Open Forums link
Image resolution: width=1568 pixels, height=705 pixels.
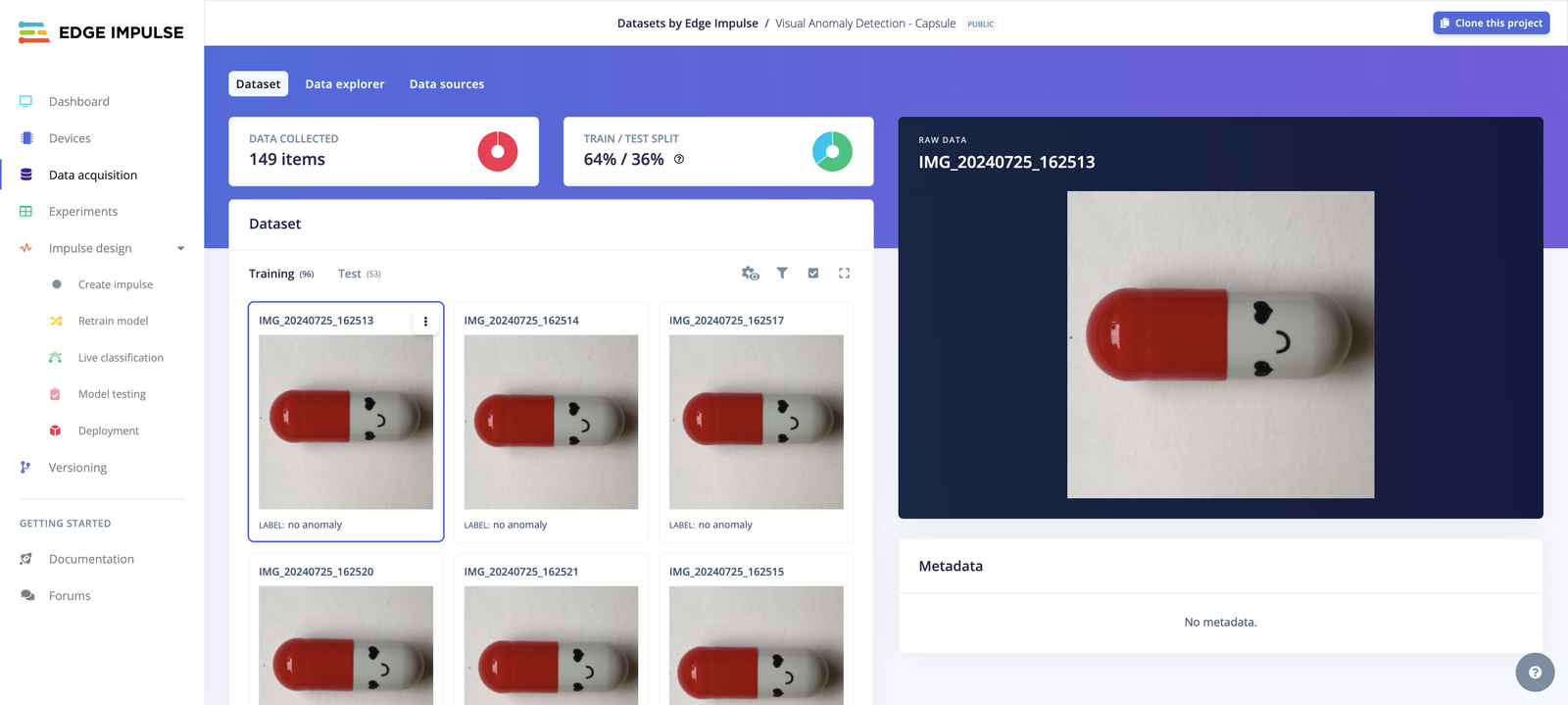coord(70,595)
